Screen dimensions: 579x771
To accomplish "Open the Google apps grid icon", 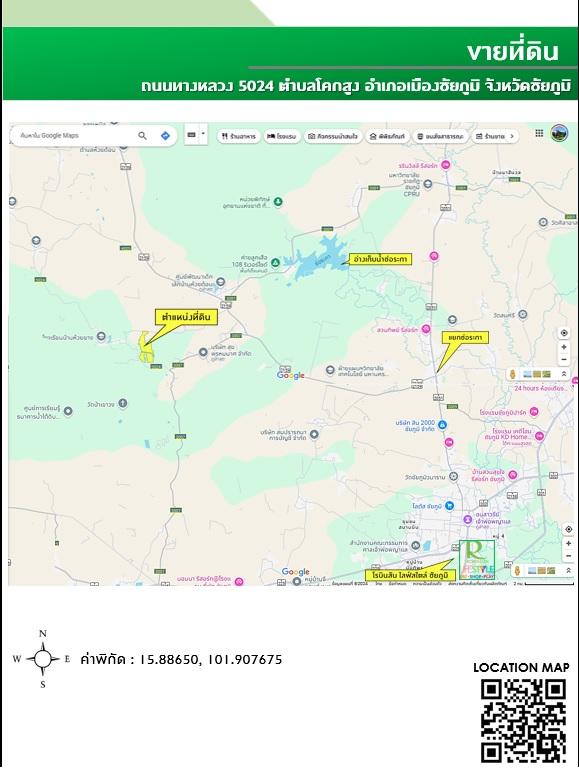I will click(539, 133).
